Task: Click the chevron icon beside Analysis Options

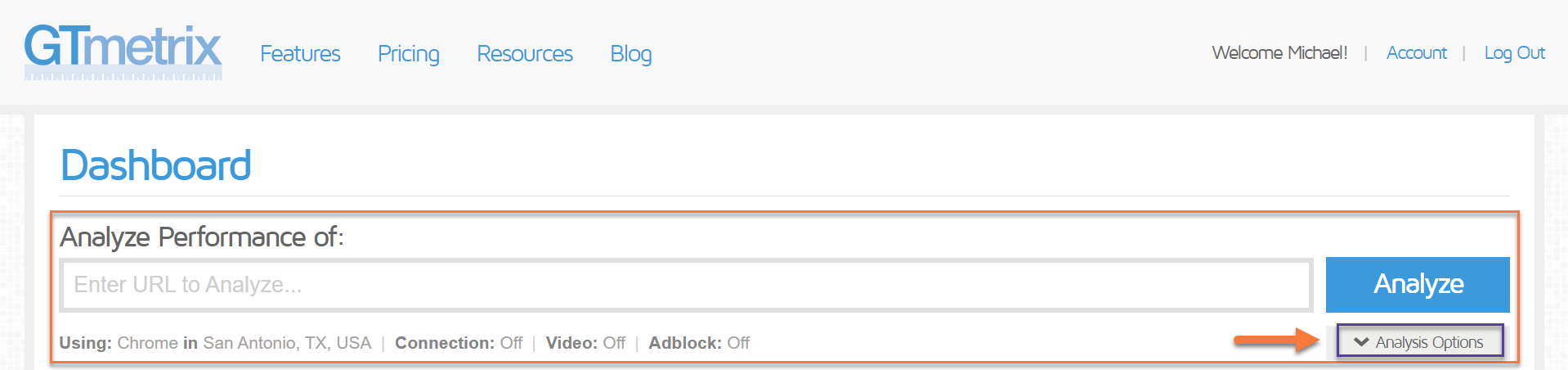Action: pos(1360,342)
